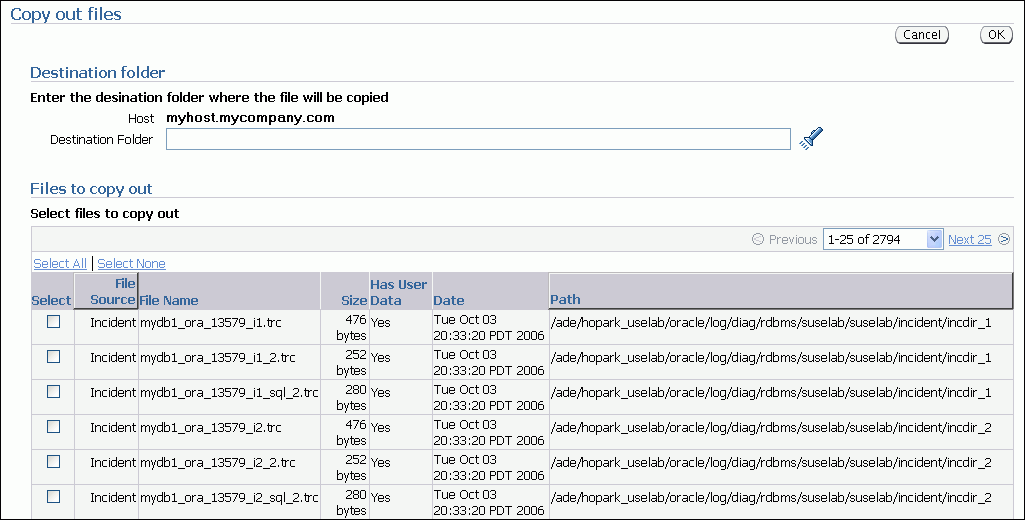Click the 252 bytes size for mydb1_ora_13579_i2_2.trc

[352, 467]
